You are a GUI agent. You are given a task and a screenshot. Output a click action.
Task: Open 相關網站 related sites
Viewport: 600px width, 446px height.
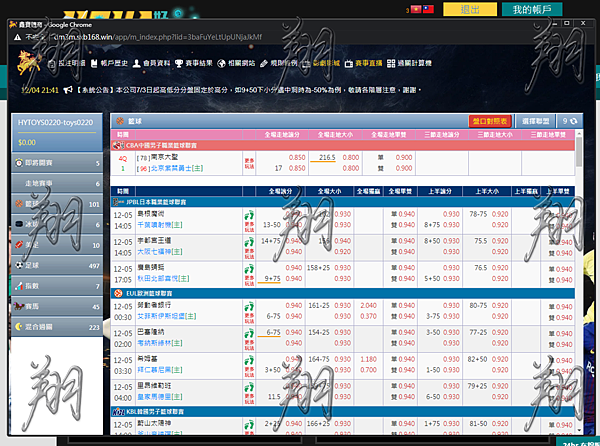click(x=241, y=63)
